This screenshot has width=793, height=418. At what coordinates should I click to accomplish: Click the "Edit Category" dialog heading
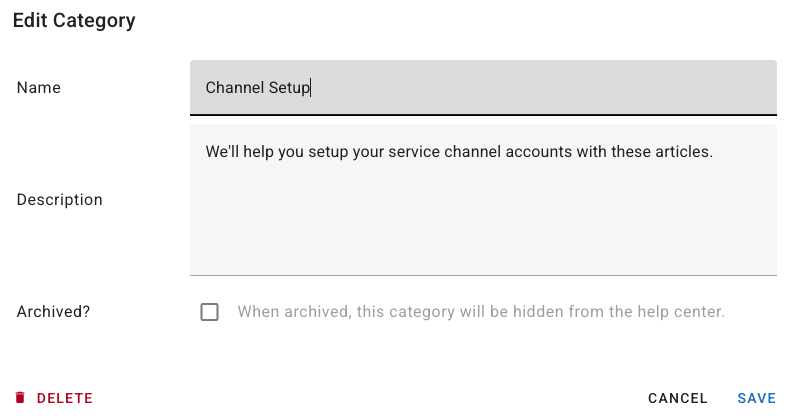[x=74, y=20]
